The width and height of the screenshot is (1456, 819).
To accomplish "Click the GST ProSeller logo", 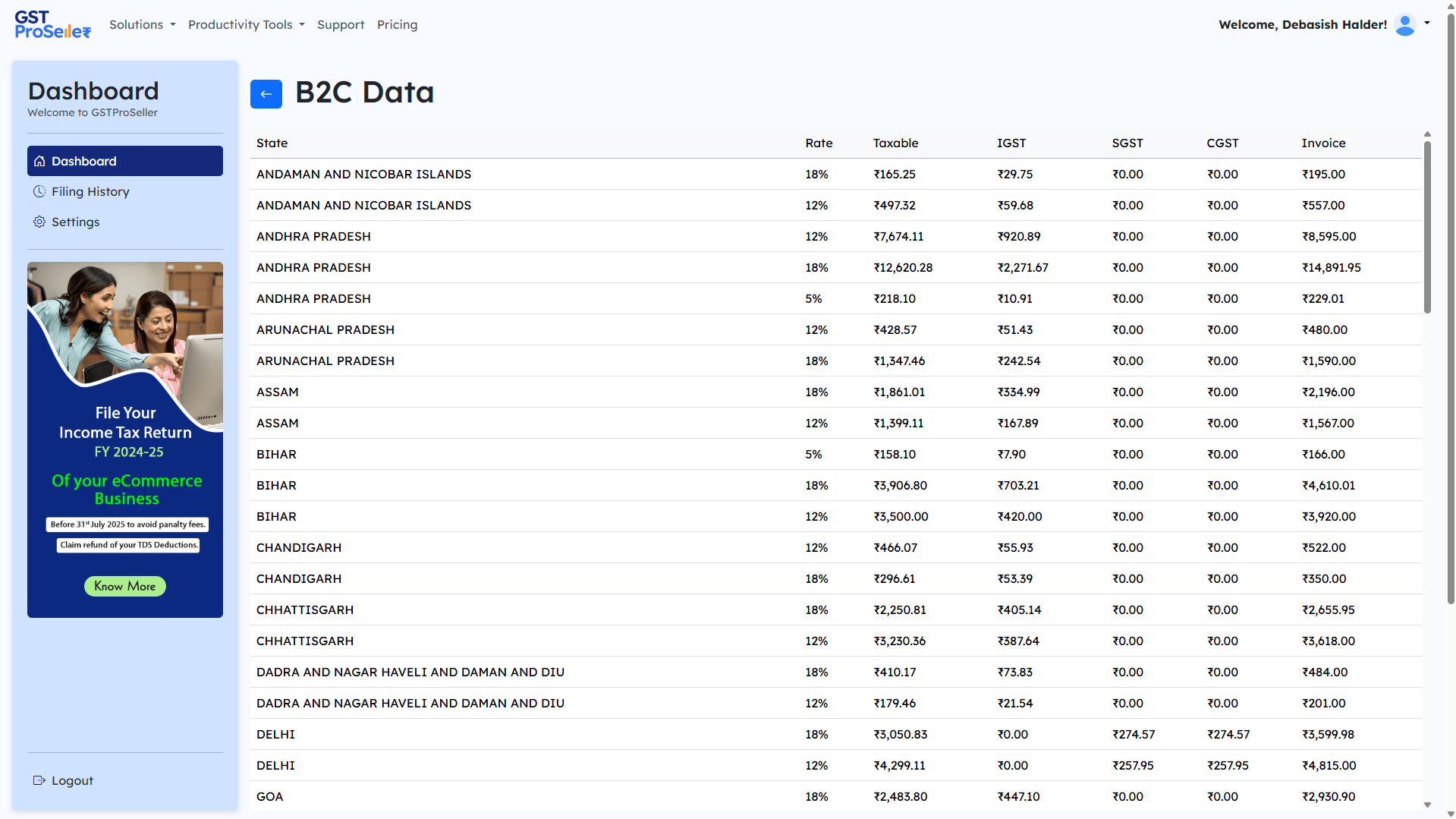I will pyautogui.click(x=52, y=24).
